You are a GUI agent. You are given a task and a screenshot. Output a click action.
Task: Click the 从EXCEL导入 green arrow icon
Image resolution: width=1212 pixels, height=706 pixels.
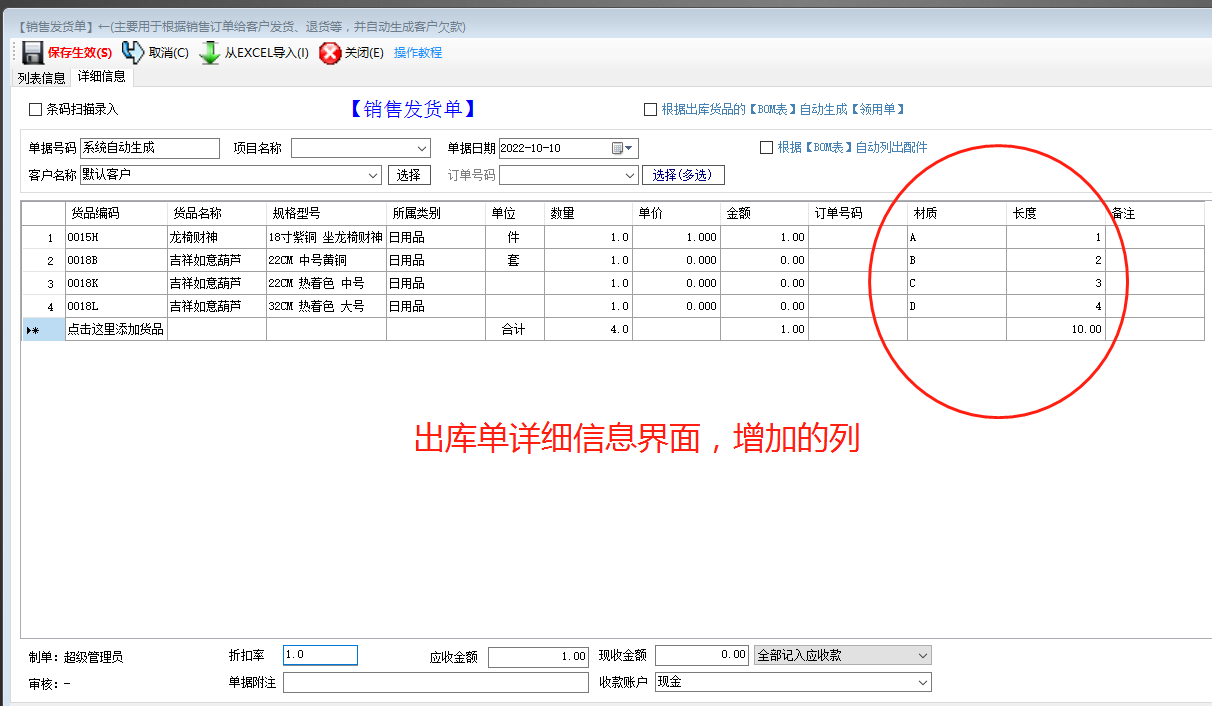[209, 52]
